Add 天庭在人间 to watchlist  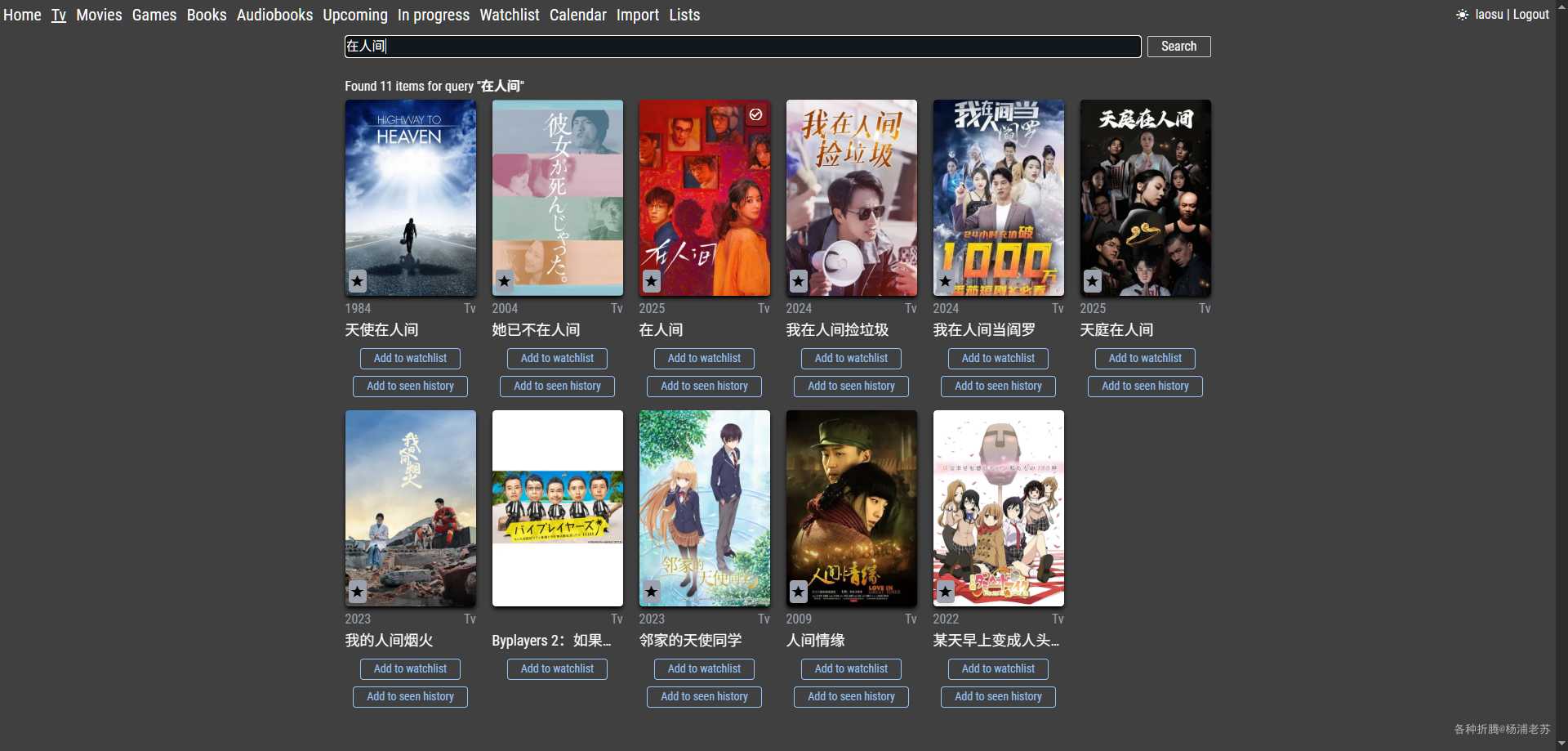1145,359
